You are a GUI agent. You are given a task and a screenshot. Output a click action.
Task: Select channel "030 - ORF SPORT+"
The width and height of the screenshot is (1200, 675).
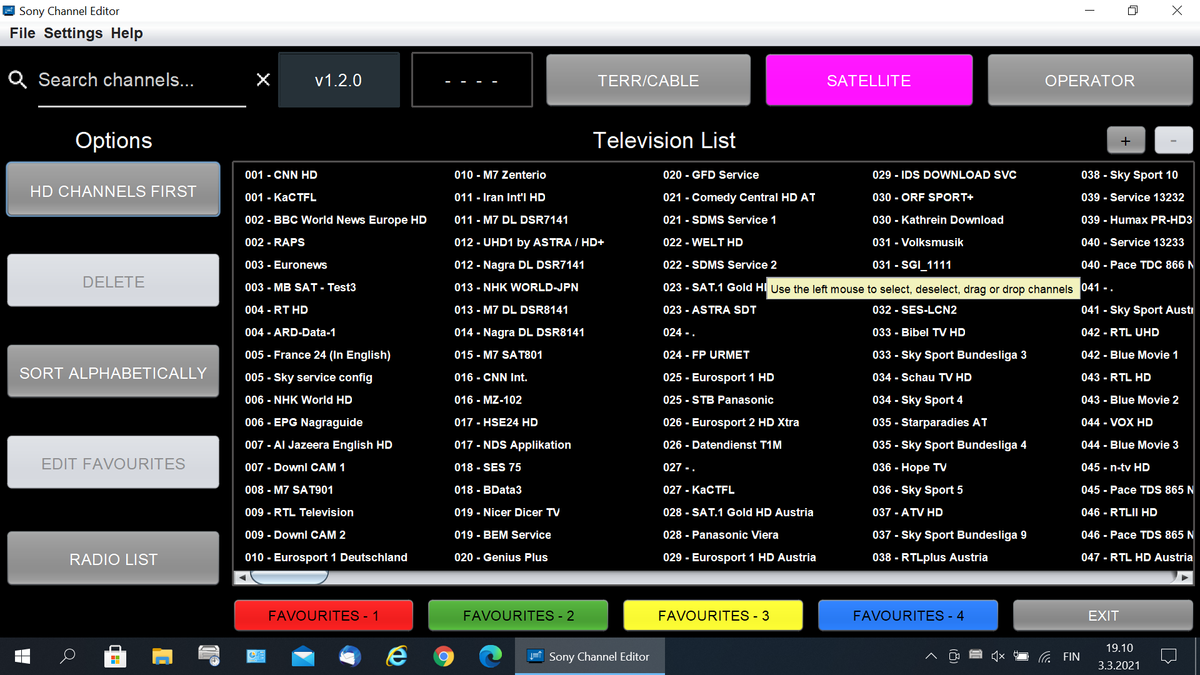pyautogui.click(x=922, y=197)
